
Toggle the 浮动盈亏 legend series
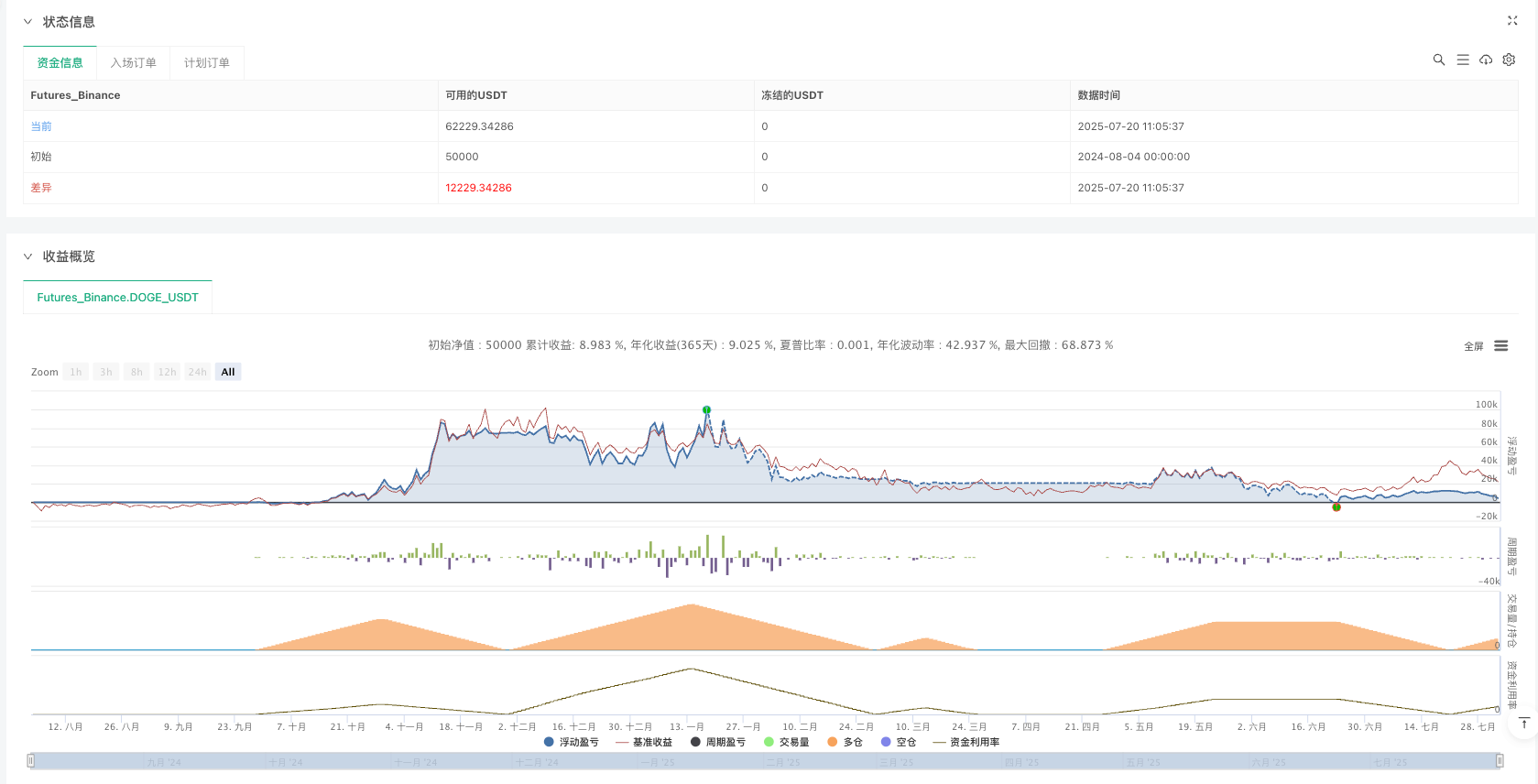[x=572, y=742]
